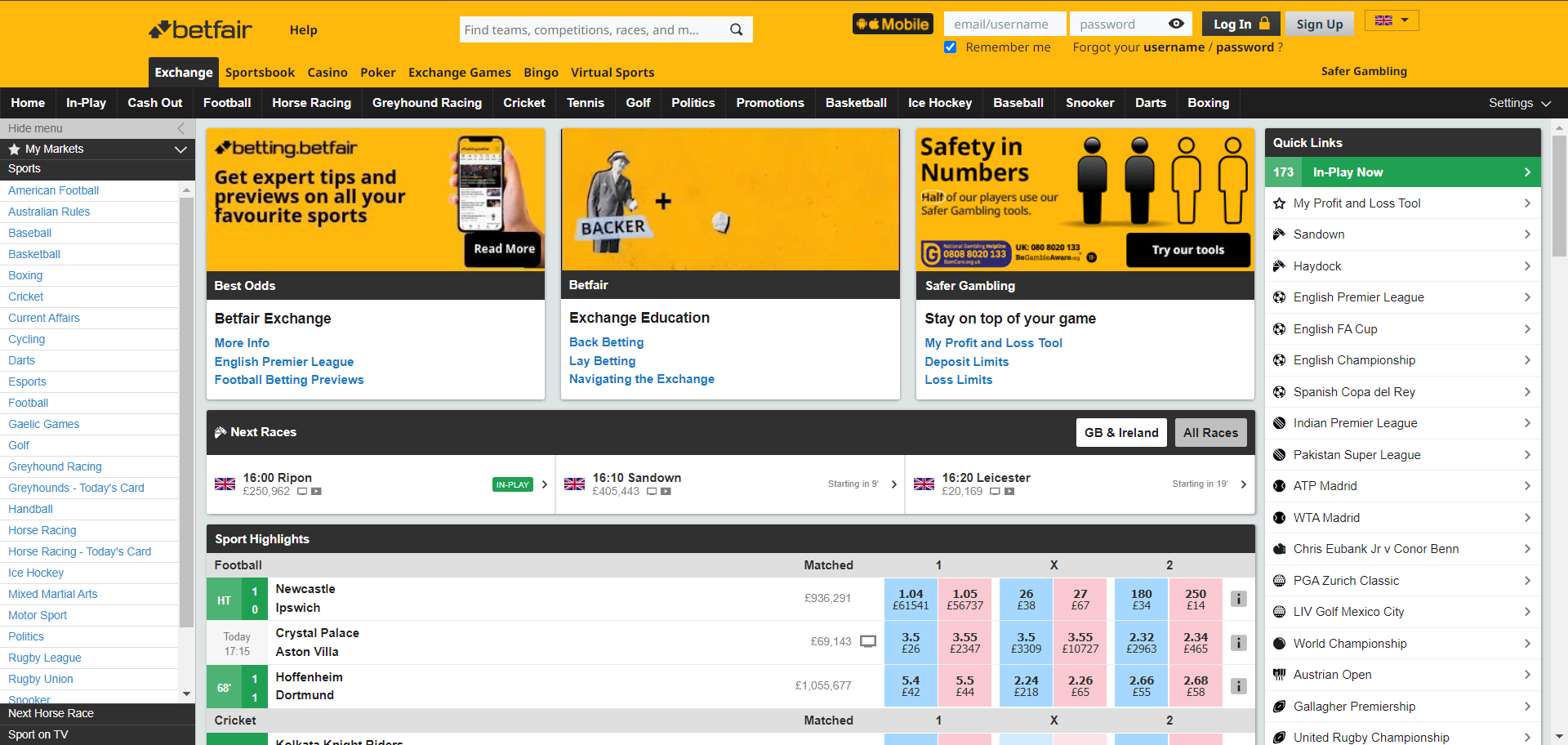
Task: Click info icon for Newcastle v Ipswich
Action: coord(1239,599)
